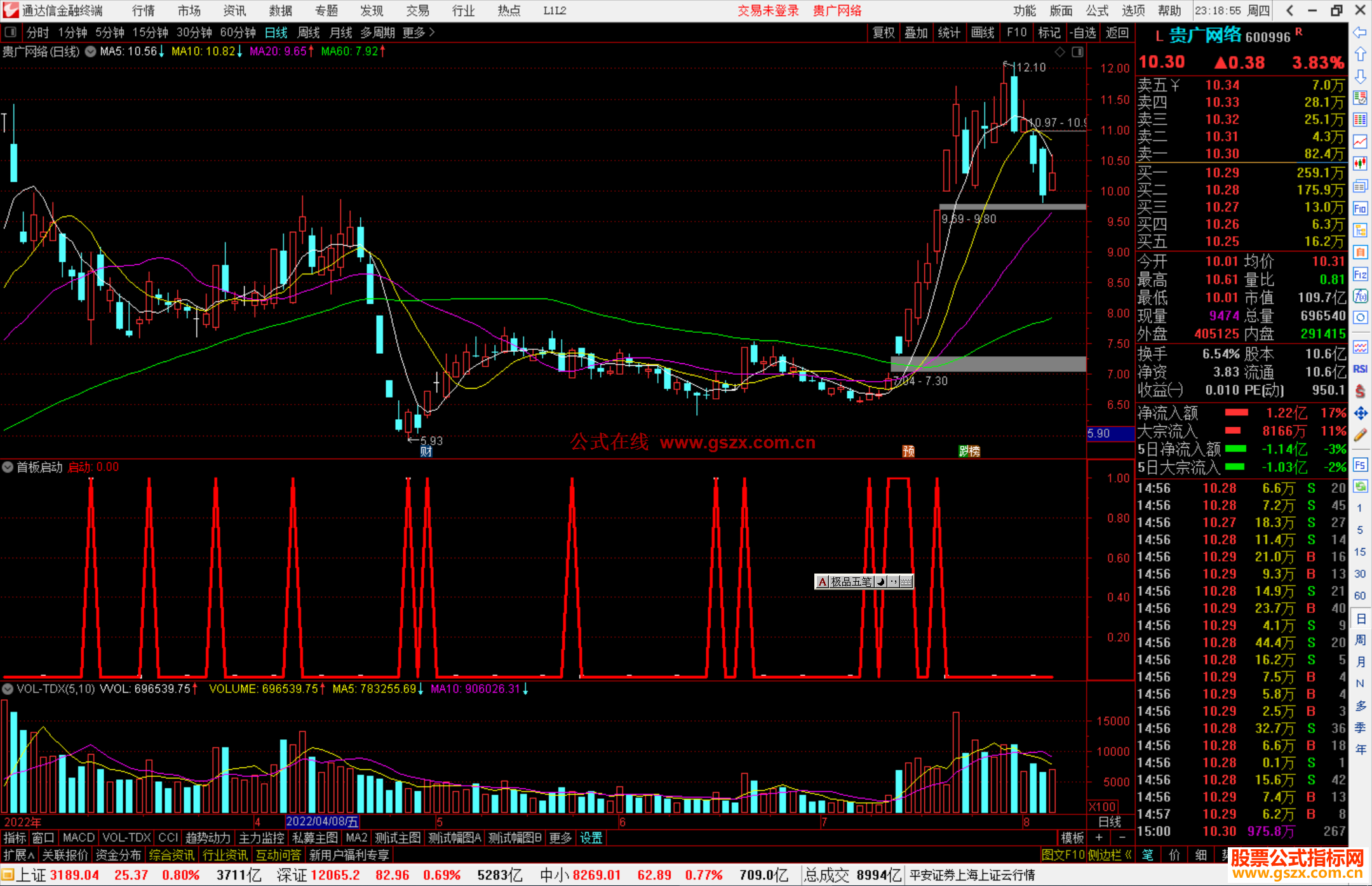Viewport: 1372px width, 886px height.
Task: Open the 扩展 expander at bottom left
Action: (19, 855)
